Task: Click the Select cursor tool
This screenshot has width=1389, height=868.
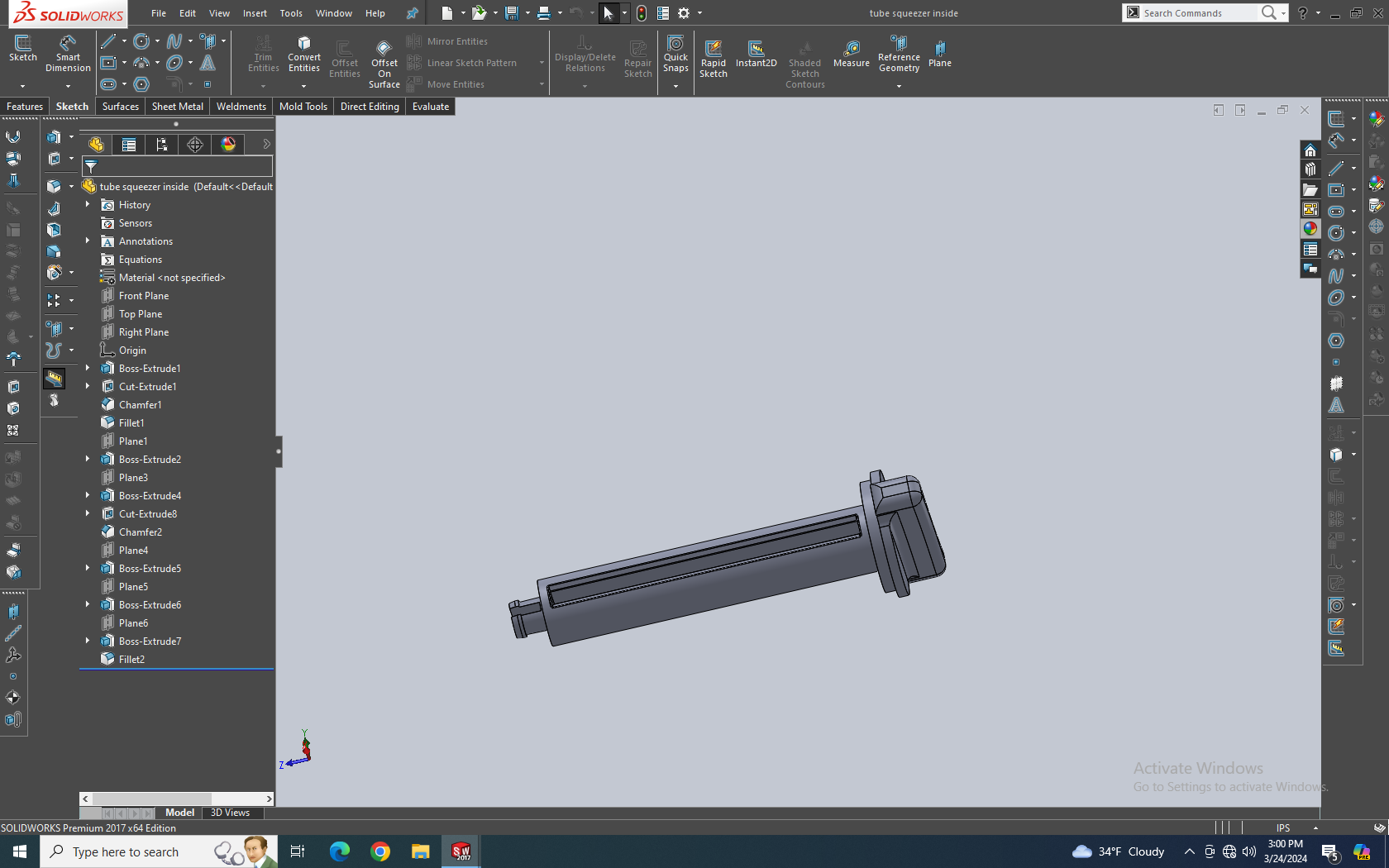Action: click(609, 13)
